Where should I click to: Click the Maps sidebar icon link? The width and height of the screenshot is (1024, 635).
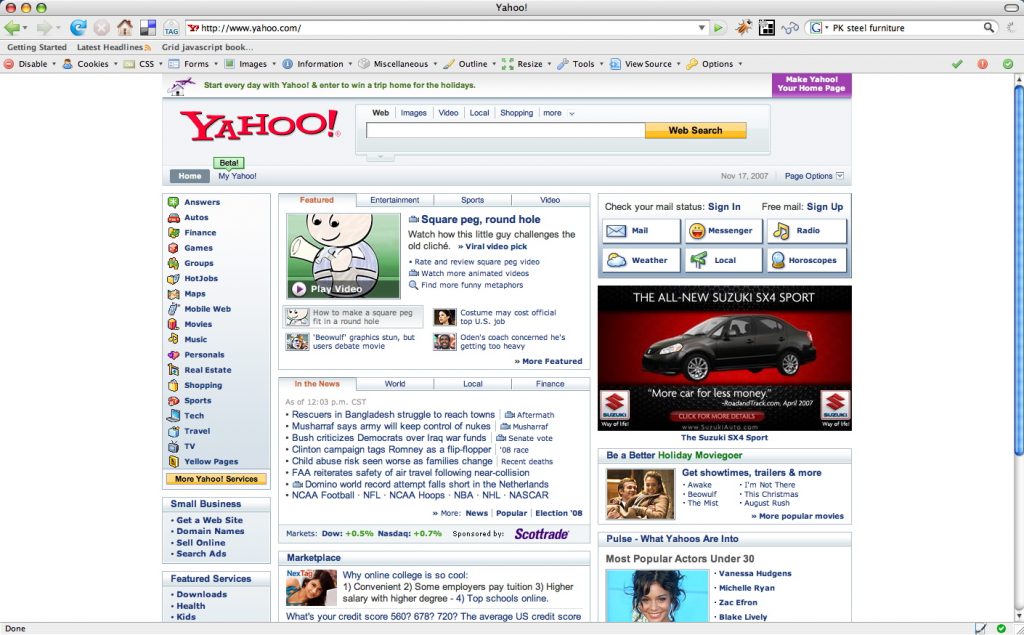pyautogui.click(x=173, y=294)
